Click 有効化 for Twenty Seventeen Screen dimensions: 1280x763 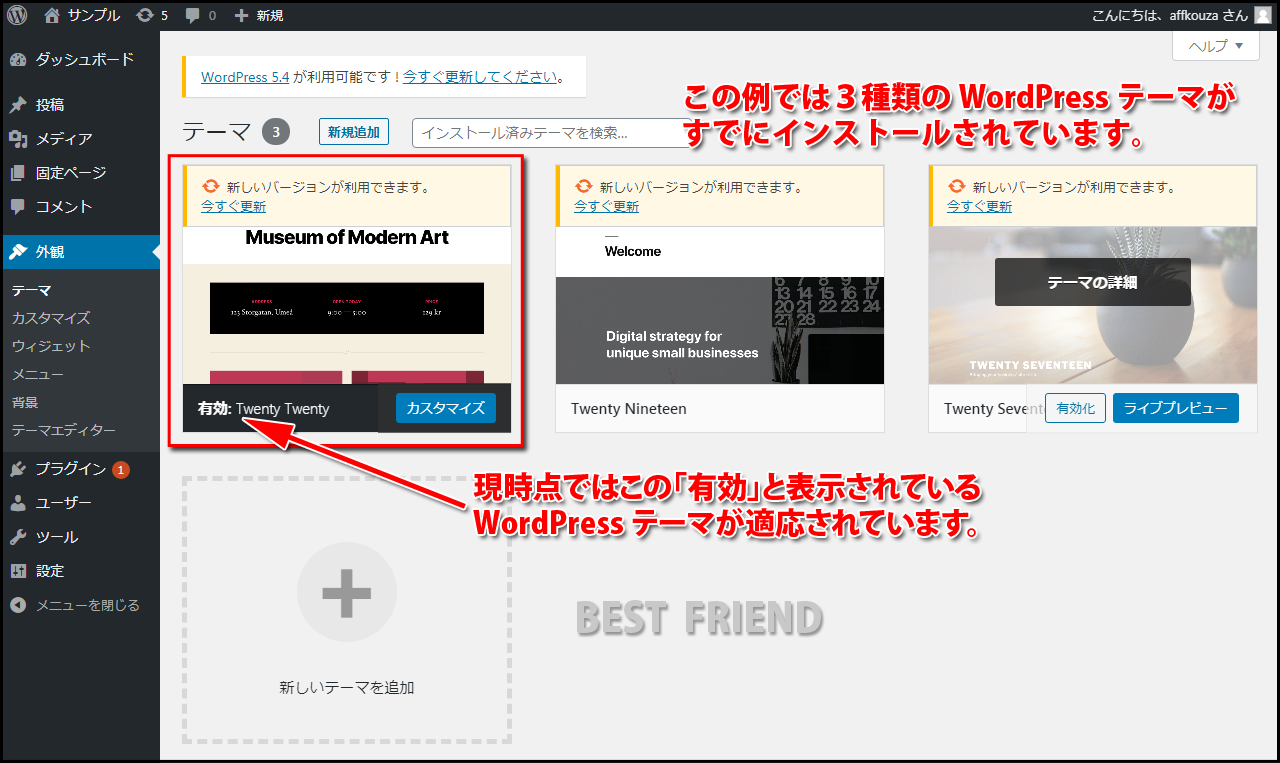pos(1075,408)
